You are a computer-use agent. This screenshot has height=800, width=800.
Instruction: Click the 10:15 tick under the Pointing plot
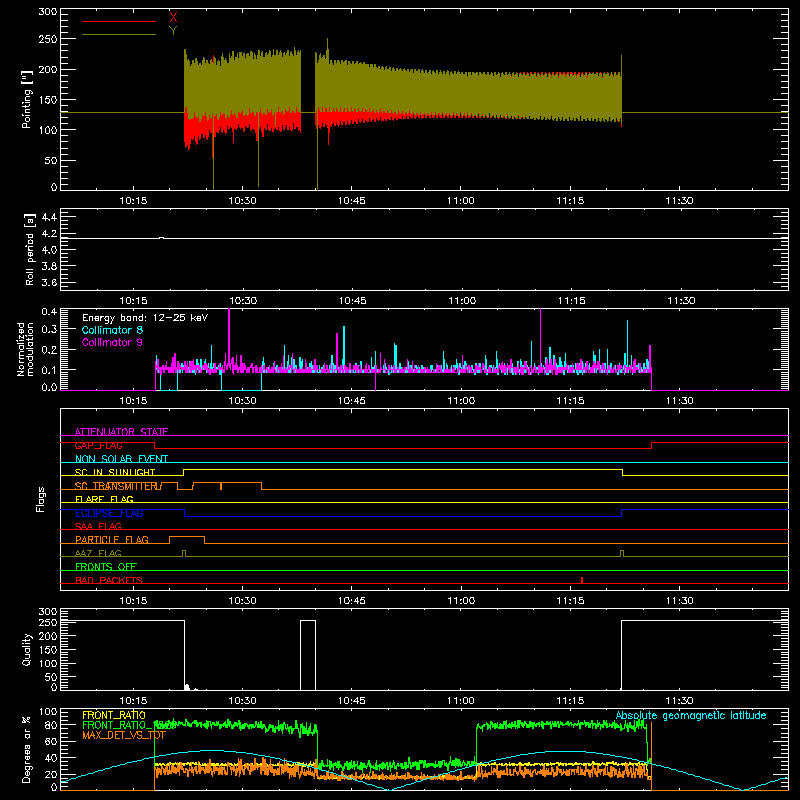[133, 201]
